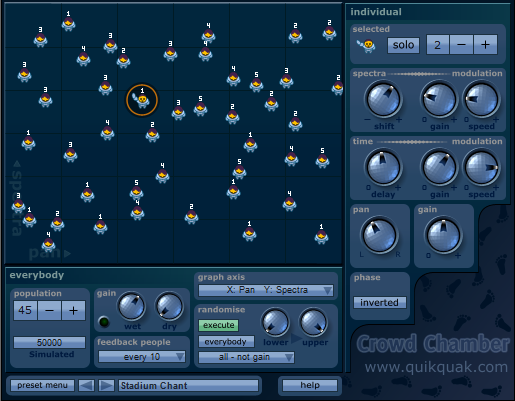The width and height of the screenshot is (515, 401).
Task: Click the green gain indicator LED
Action: point(104,322)
